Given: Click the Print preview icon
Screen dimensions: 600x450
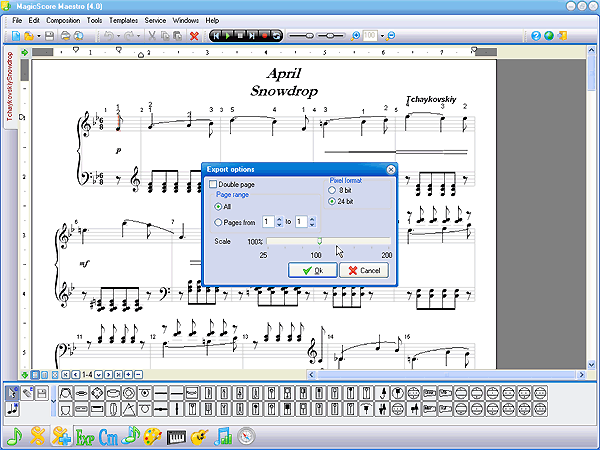Looking at the screenshot, I should 78,36.
